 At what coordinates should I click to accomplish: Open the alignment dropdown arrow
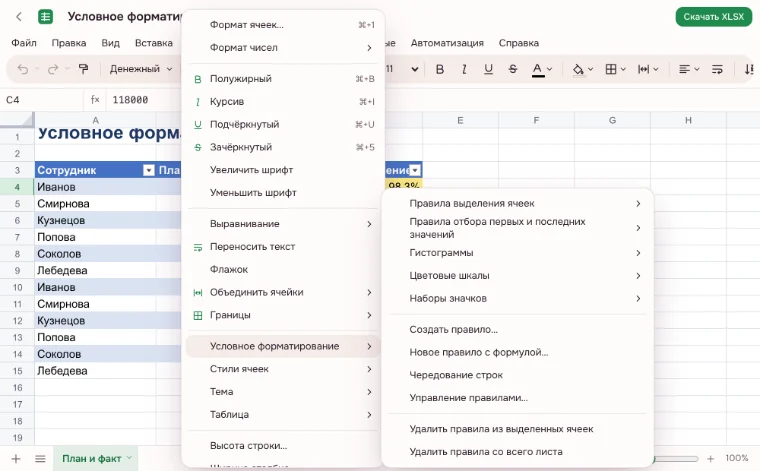697,69
